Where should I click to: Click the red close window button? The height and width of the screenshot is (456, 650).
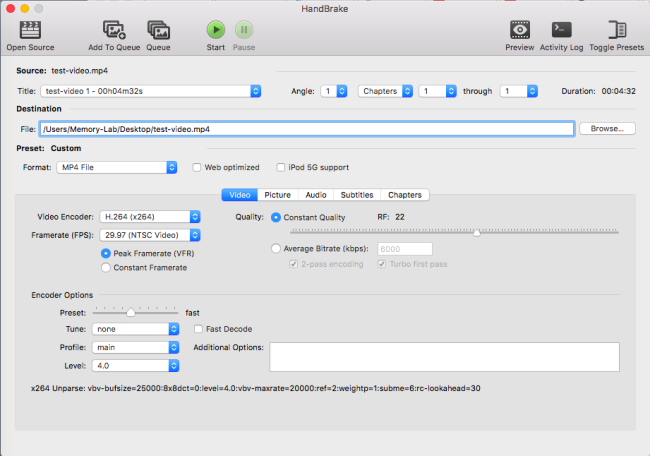tap(10, 8)
